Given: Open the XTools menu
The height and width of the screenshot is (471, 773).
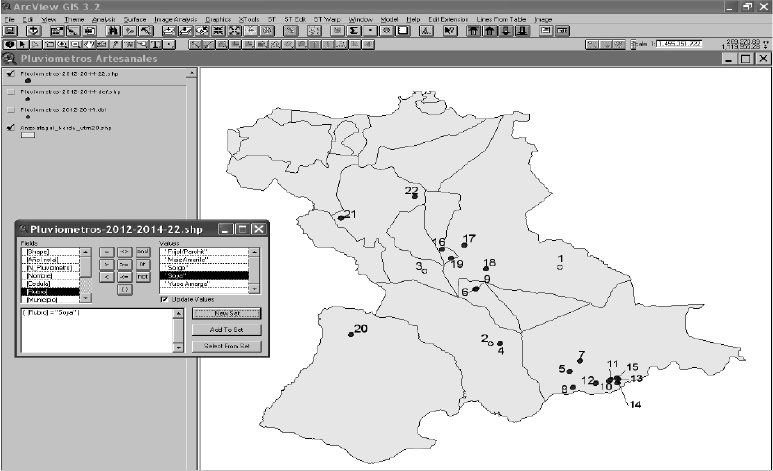Looking at the screenshot, I should [x=249, y=20].
